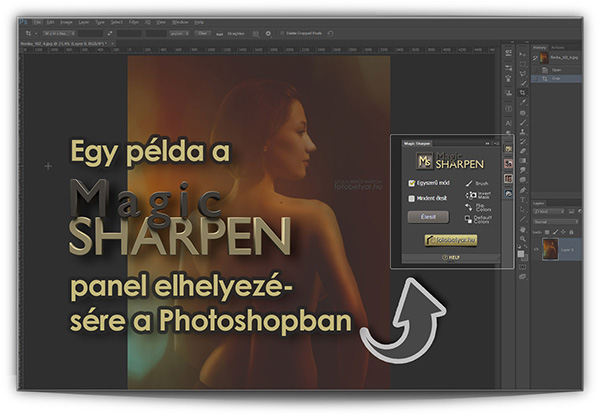Click the foreground color swatch

(521, 254)
